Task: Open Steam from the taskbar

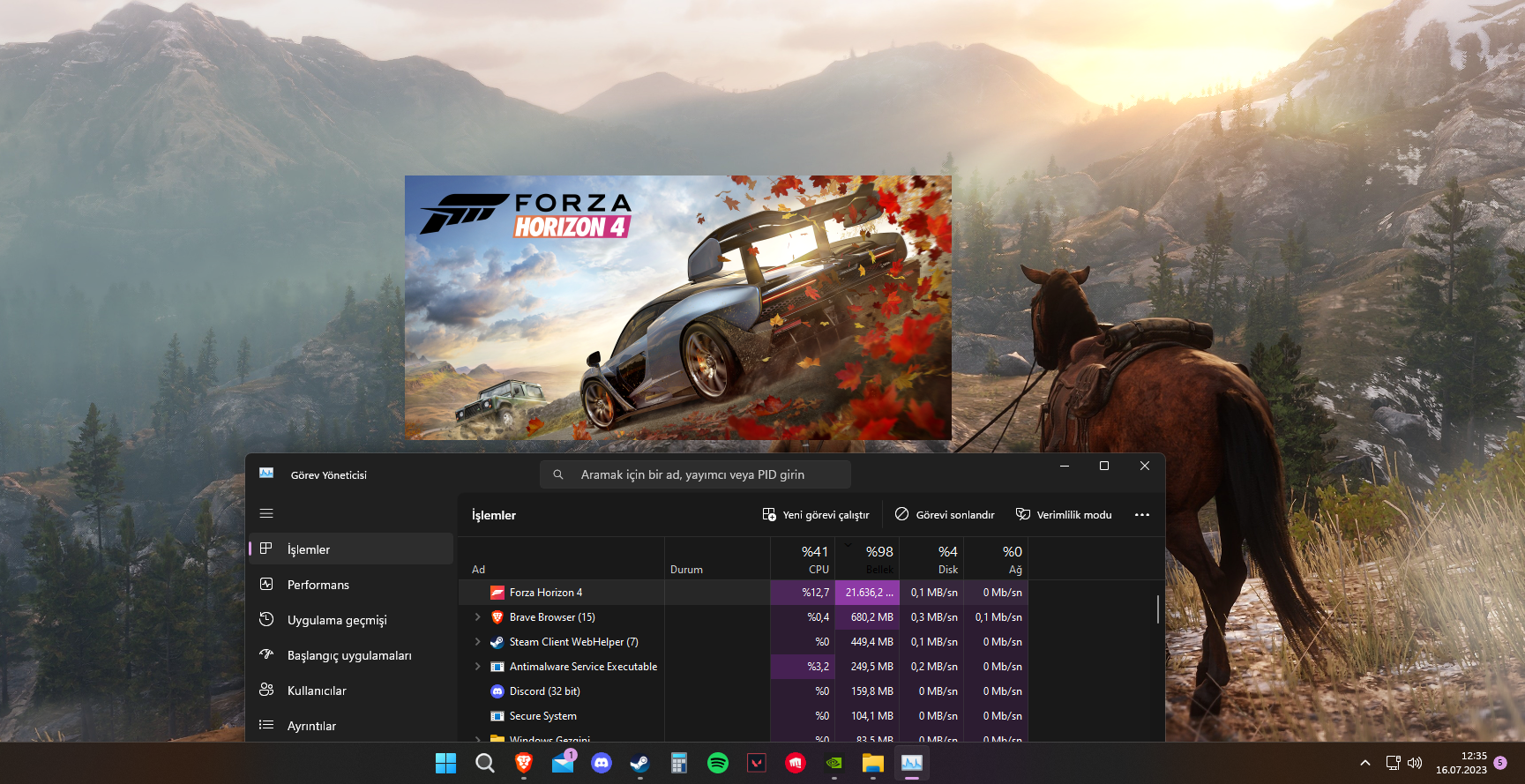Action: [640, 763]
